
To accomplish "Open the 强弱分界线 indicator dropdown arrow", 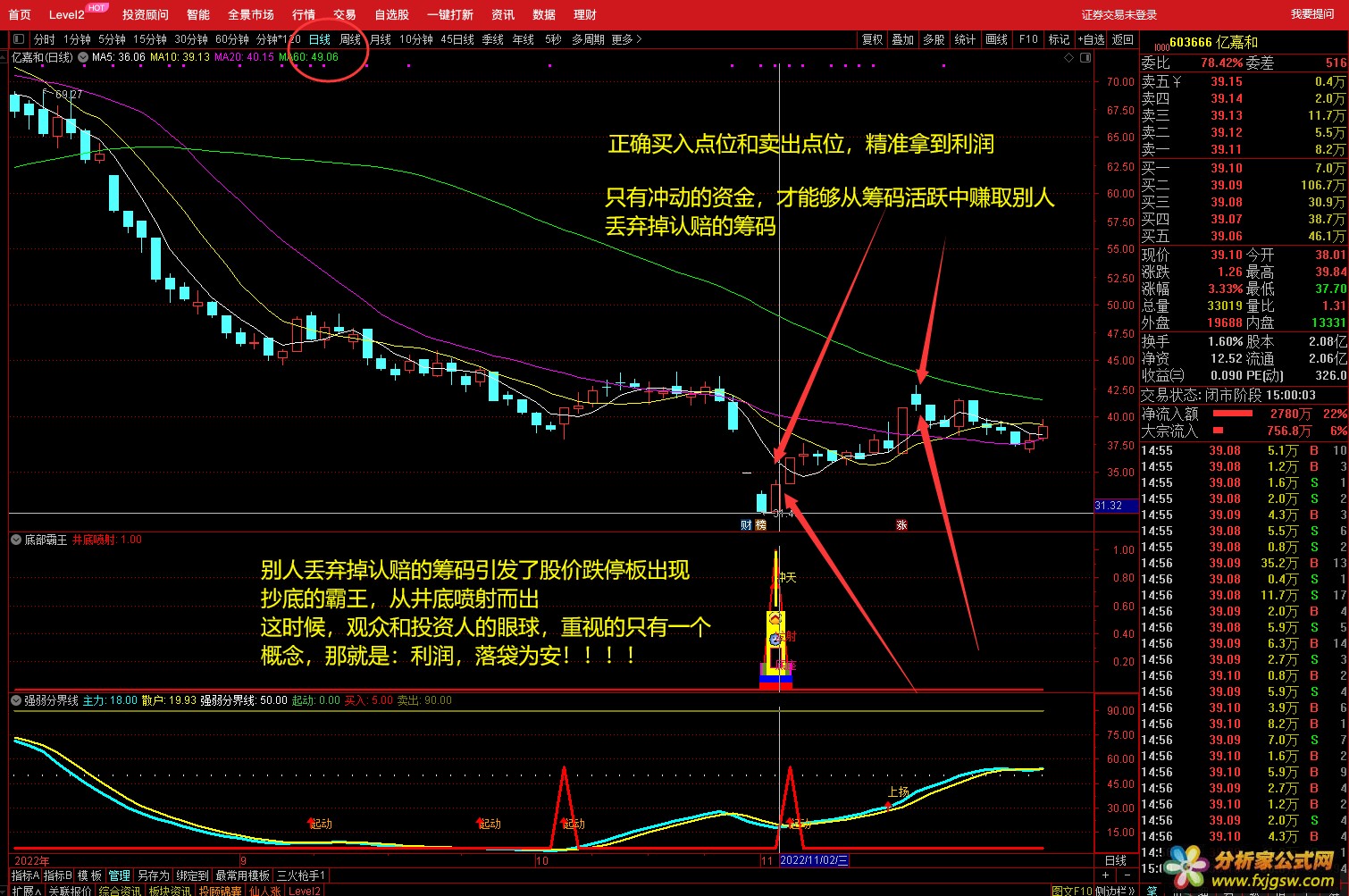I will pos(16,700).
